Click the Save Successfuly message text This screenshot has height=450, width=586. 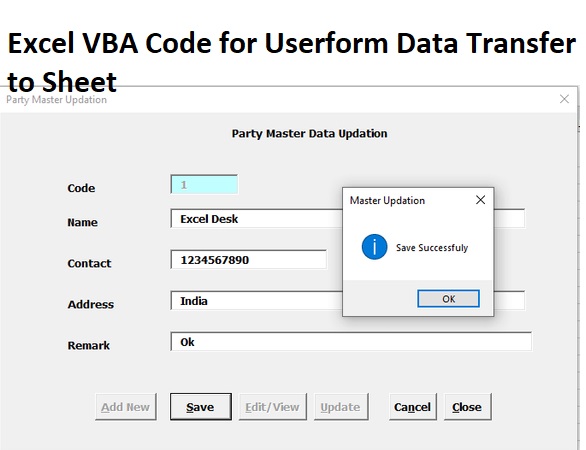(432, 247)
